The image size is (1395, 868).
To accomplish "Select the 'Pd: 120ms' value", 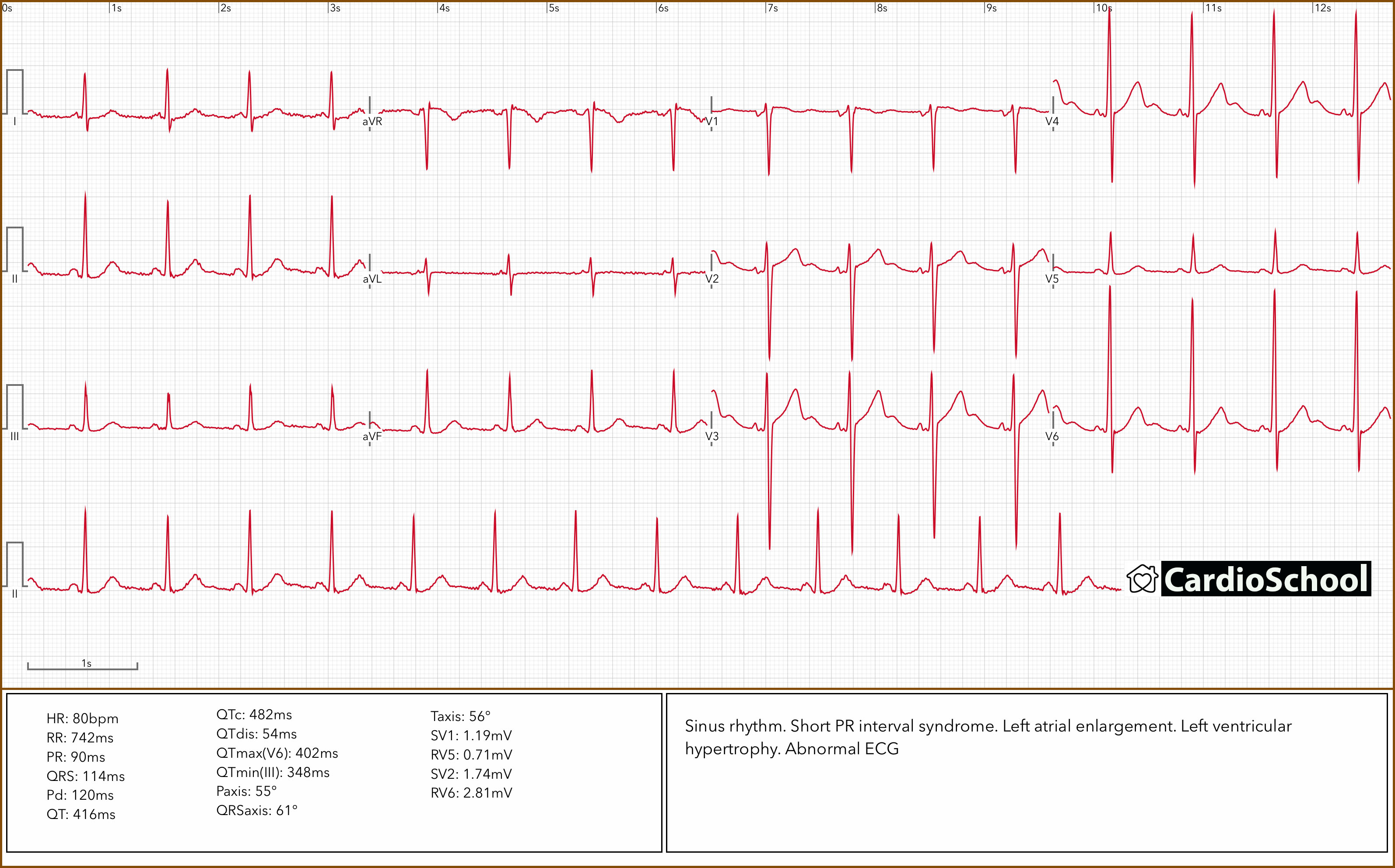I will tap(81, 795).
